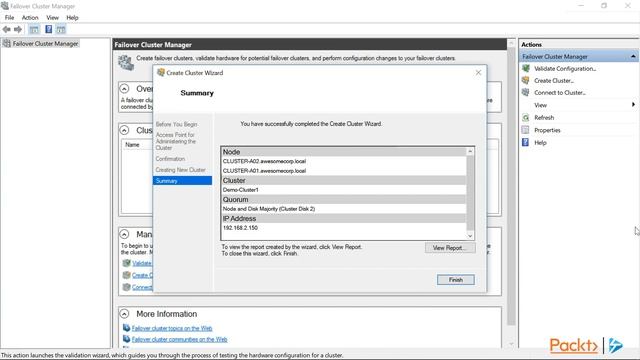Image resolution: width=640 pixels, height=360 pixels.
Task: Click the icon beside Failover cluster communities link
Action: 127,339
